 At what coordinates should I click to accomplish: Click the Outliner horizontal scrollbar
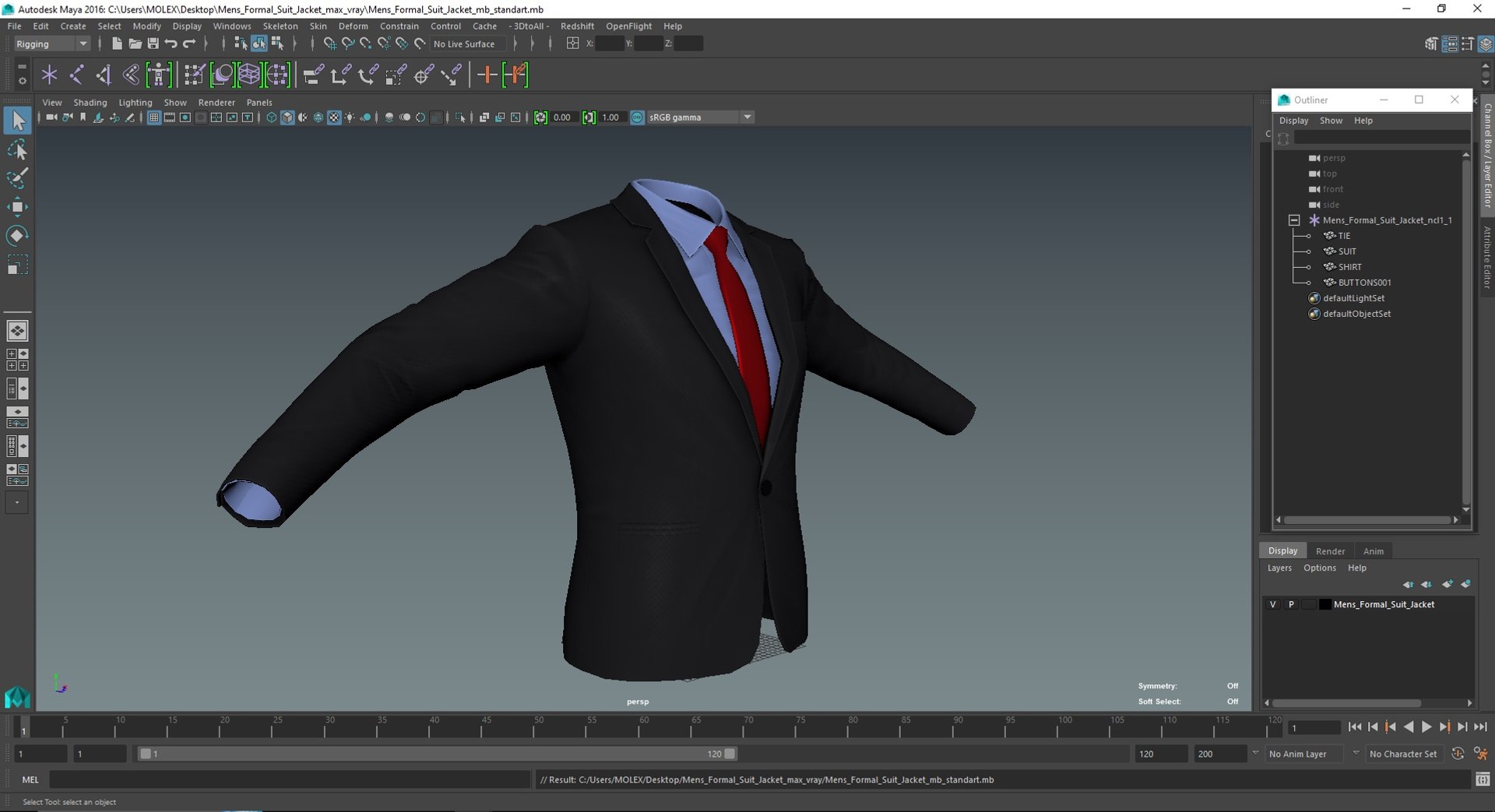1367,520
